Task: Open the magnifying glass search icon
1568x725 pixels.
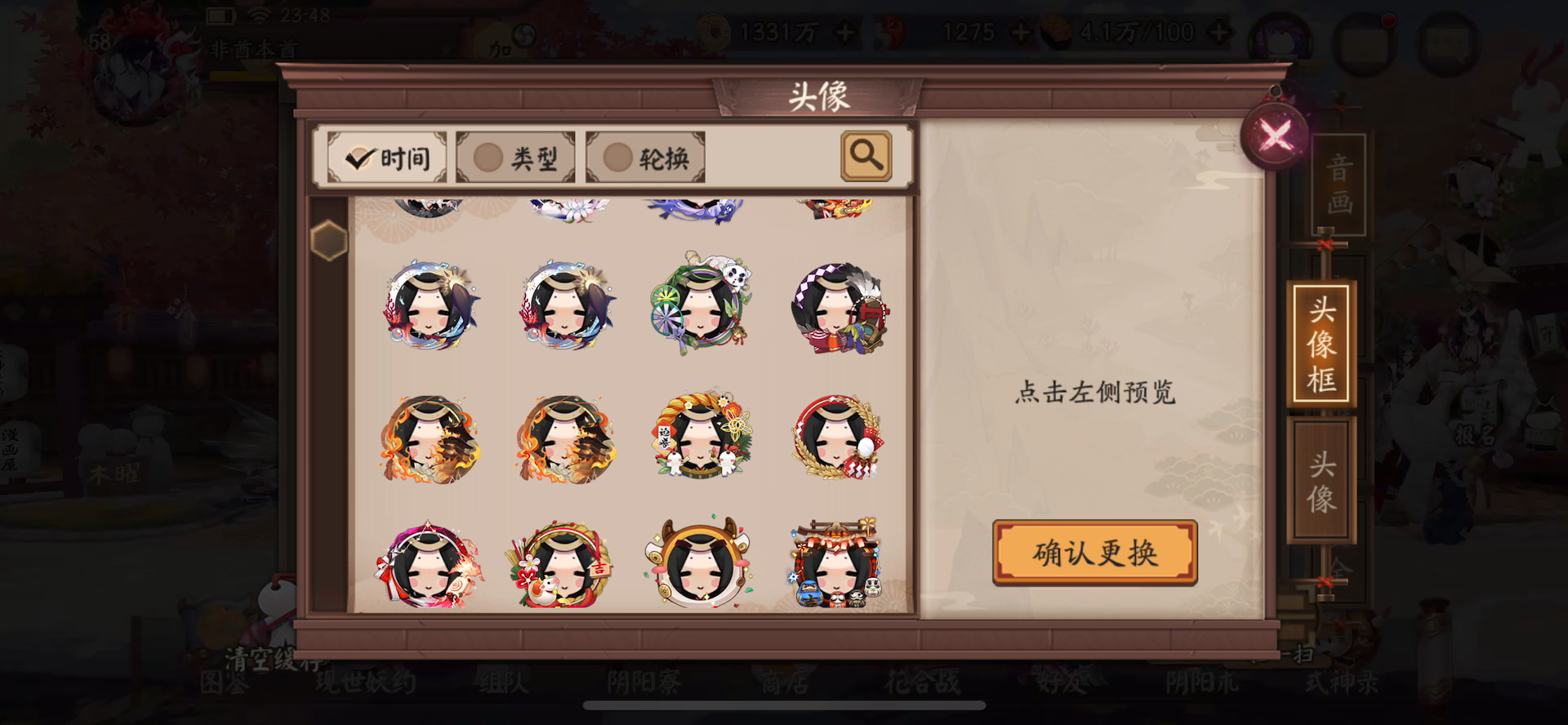Action: coord(866,155)
